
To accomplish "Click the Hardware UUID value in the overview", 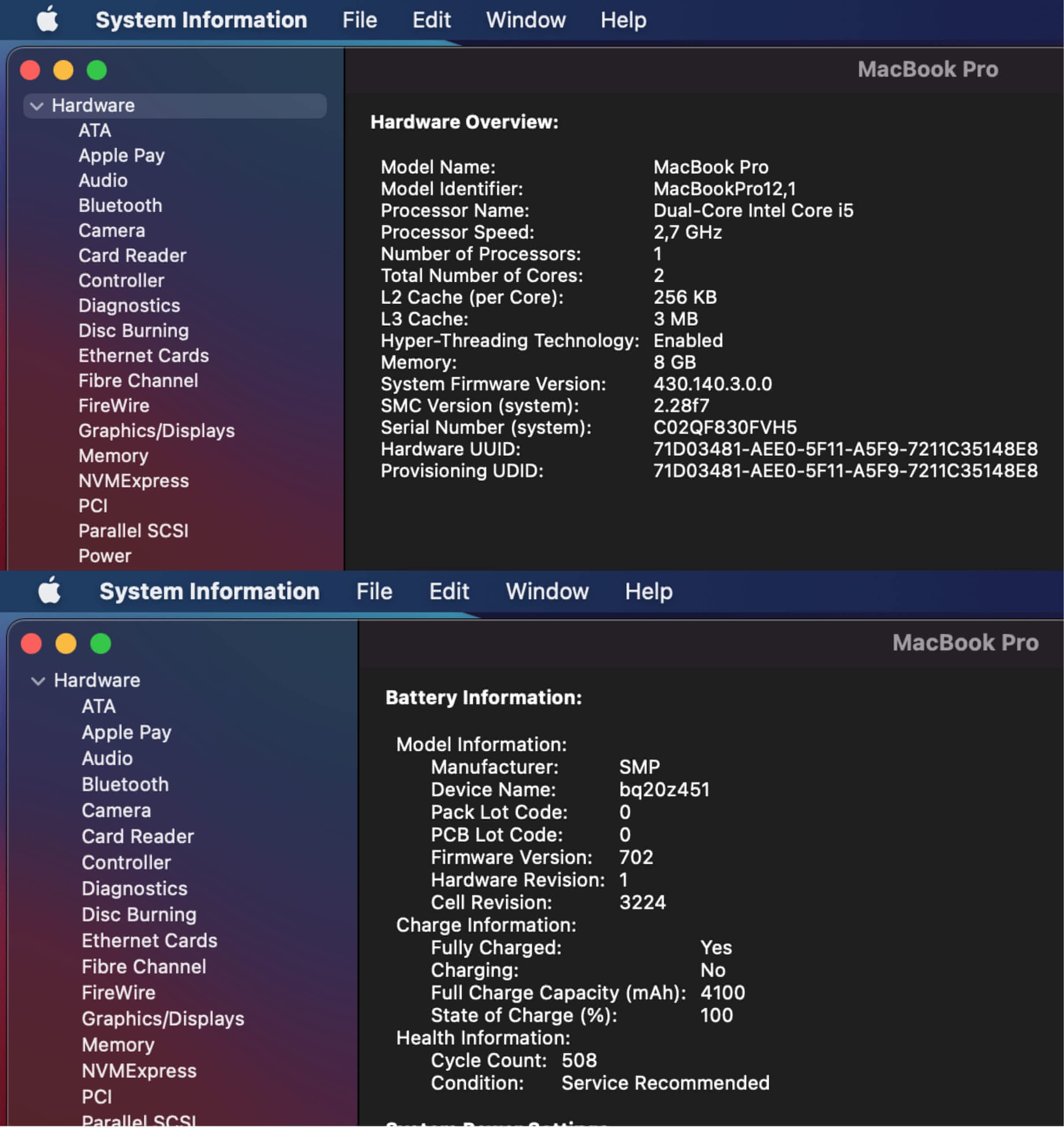I will coord(845,449).
